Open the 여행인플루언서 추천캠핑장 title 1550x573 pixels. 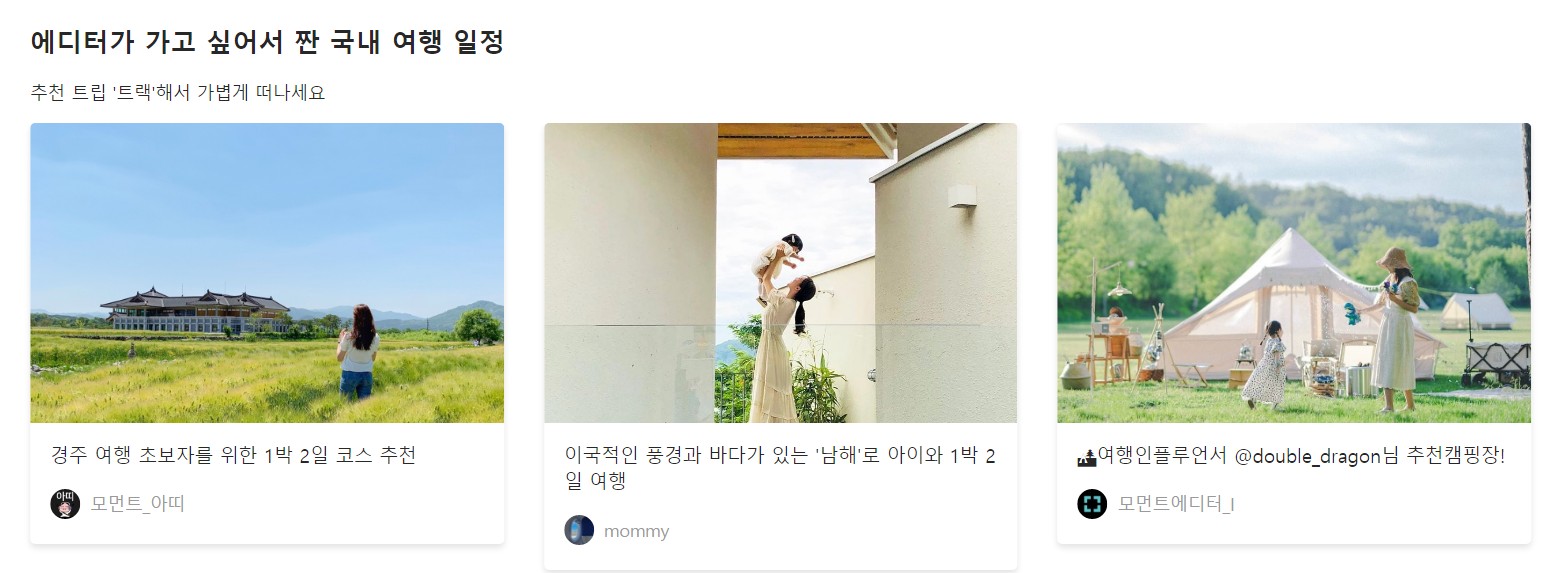pos(1291,456)
